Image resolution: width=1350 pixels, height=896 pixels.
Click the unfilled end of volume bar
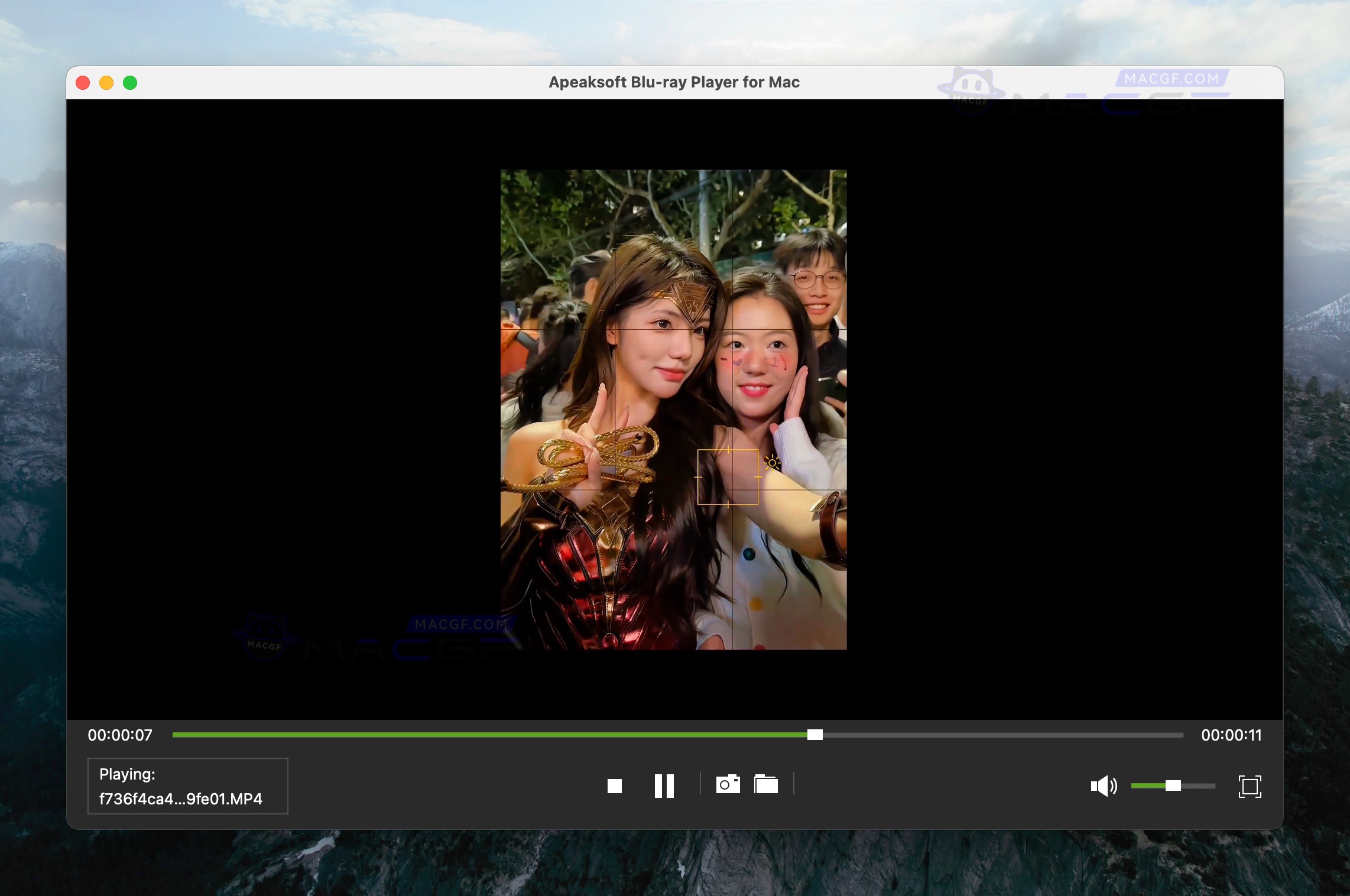click(1200, 786)
